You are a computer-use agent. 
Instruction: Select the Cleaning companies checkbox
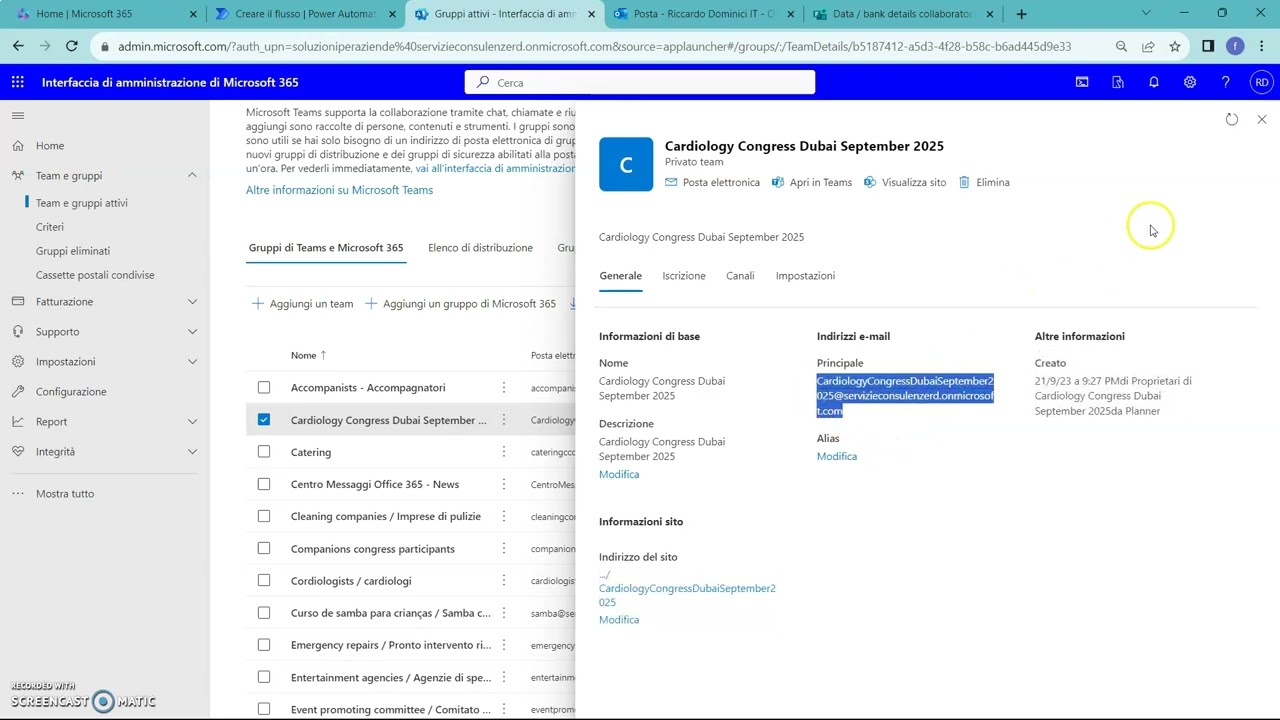264,516
